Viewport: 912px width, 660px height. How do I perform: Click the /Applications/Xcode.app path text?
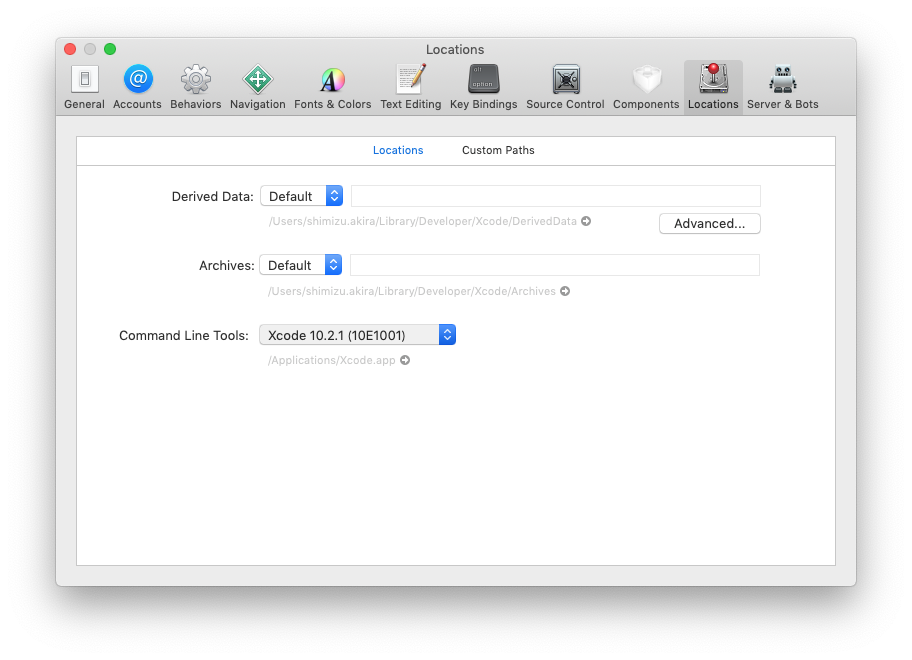[x=332, y=360]
